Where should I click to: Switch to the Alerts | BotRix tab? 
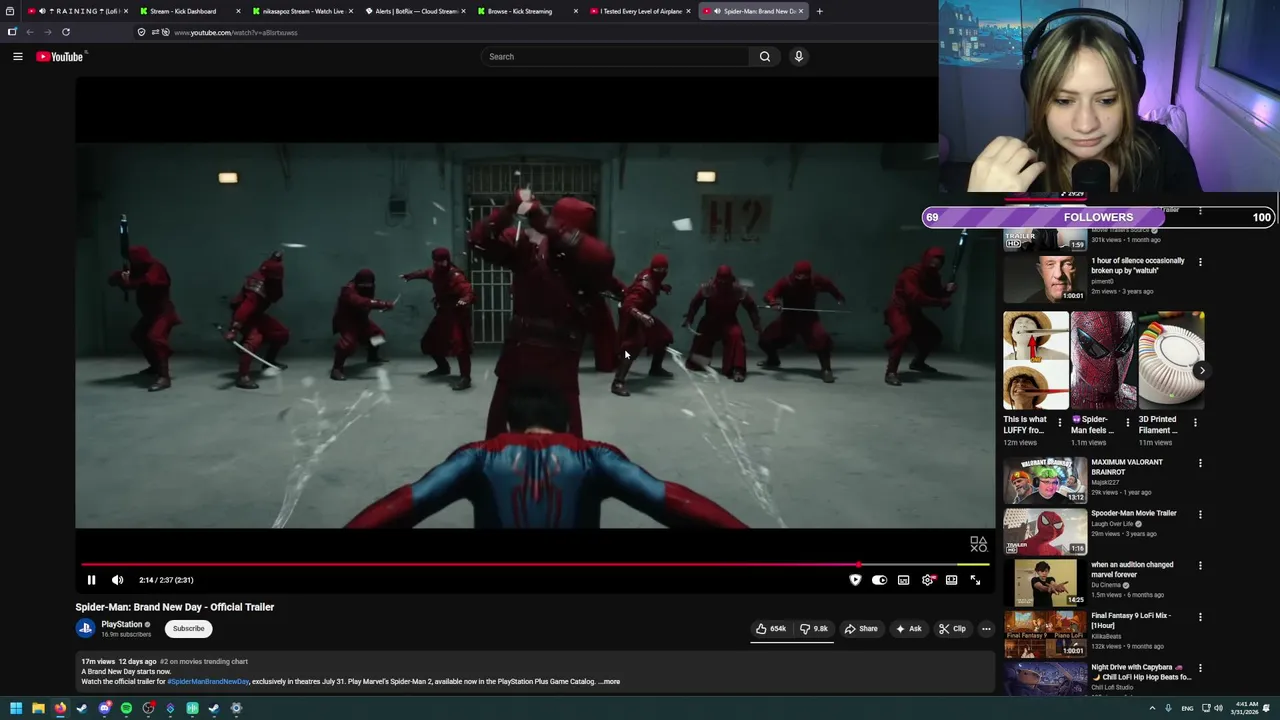[415, 11]
